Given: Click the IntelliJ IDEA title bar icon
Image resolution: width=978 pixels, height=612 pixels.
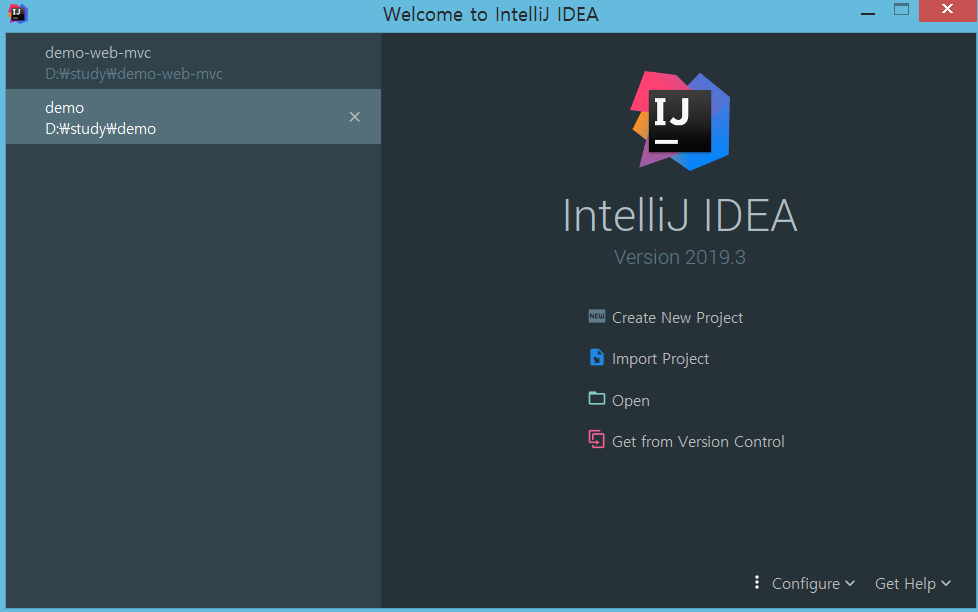Looking at the screenshot, I should (18, 13).
